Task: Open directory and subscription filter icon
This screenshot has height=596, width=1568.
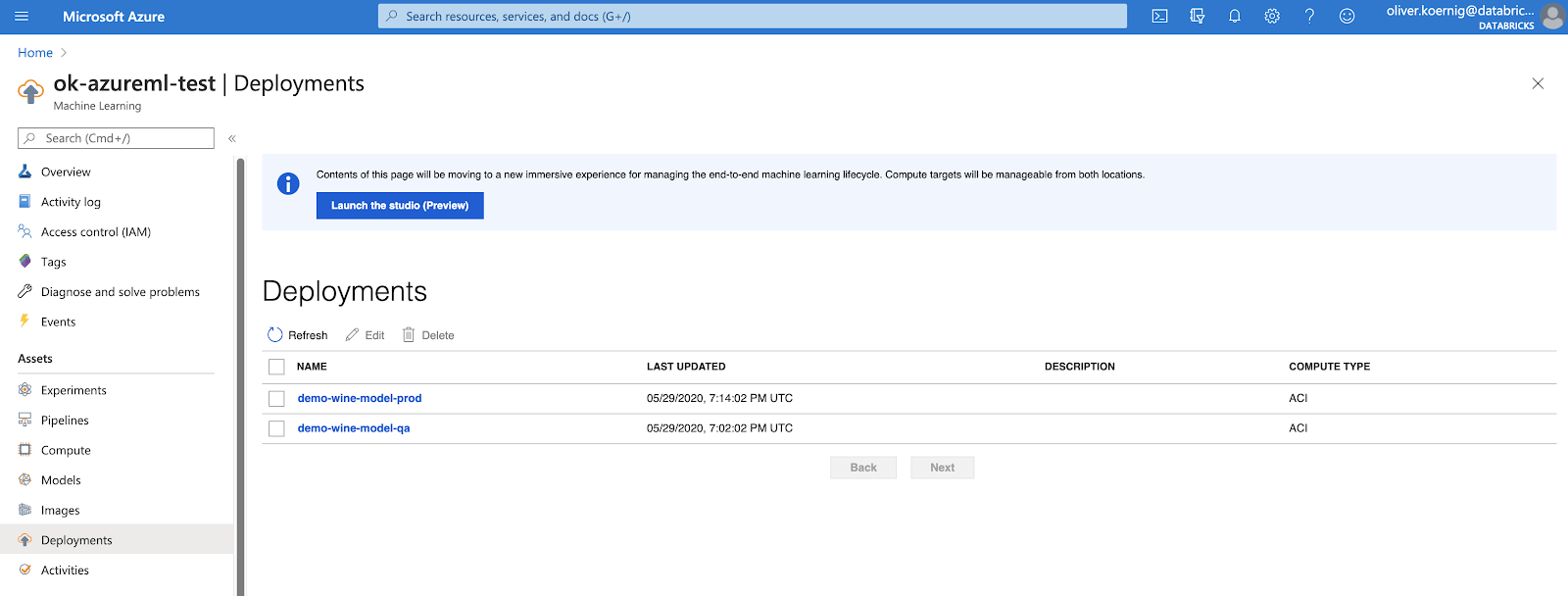Action: (1197, 17)
